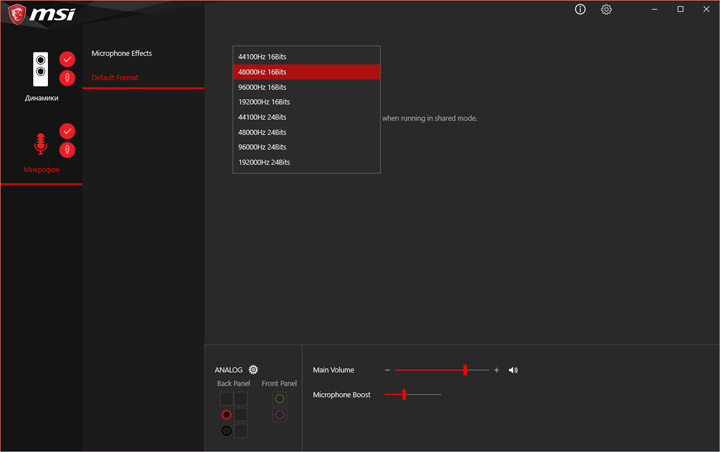The height and width of the screenshot is (452, 720).
Task: Choose 44100Hz 16Bits from the format list
Action: 306,56
